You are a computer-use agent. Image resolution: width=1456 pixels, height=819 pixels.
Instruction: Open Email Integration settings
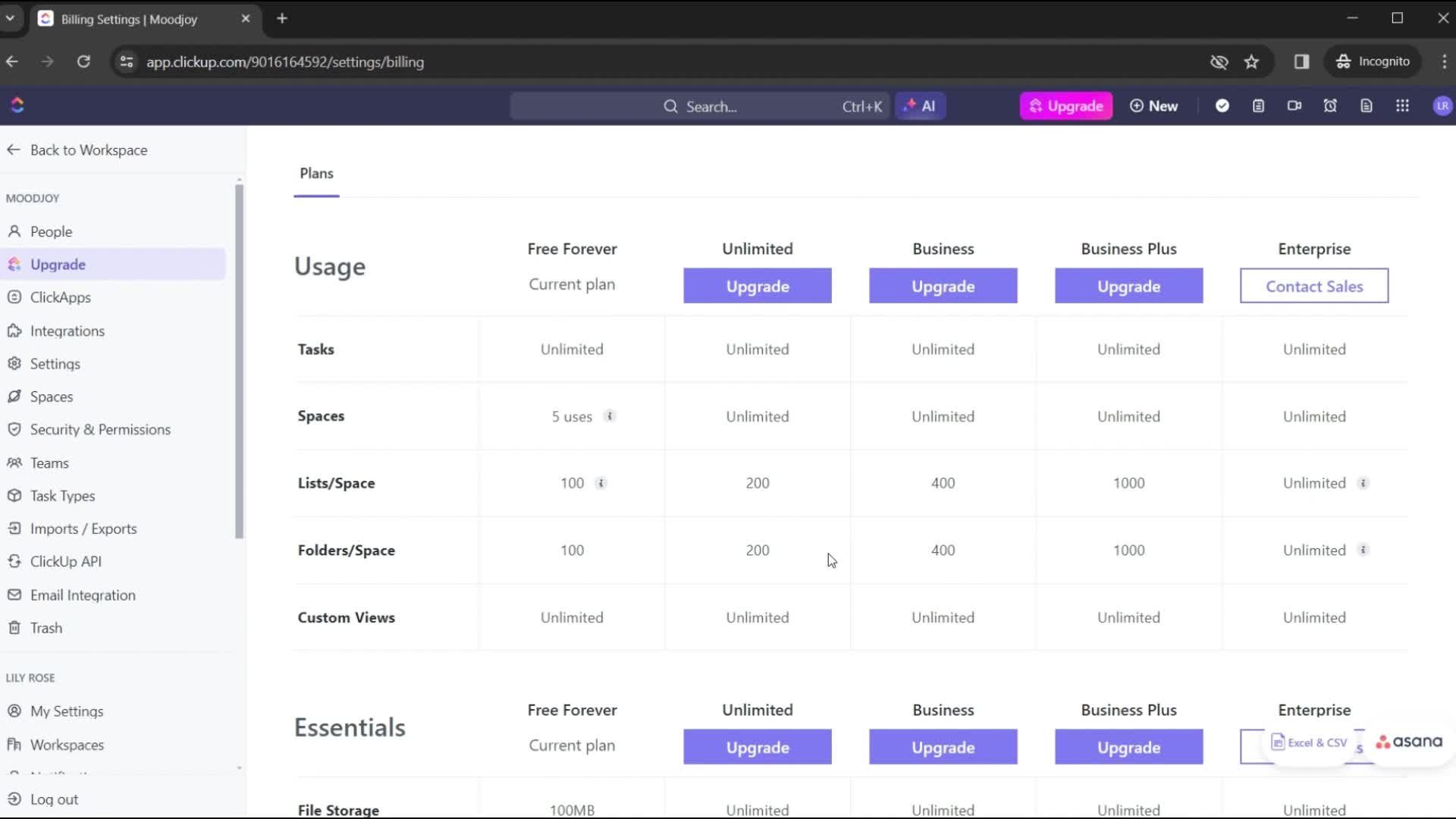pos(114,595)
